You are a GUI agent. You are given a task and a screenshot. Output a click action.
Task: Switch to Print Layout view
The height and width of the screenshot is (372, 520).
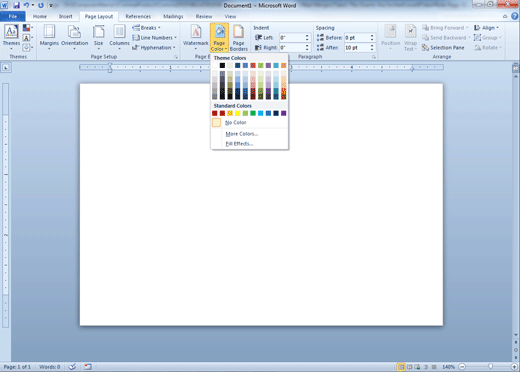(x=401, y=367)
